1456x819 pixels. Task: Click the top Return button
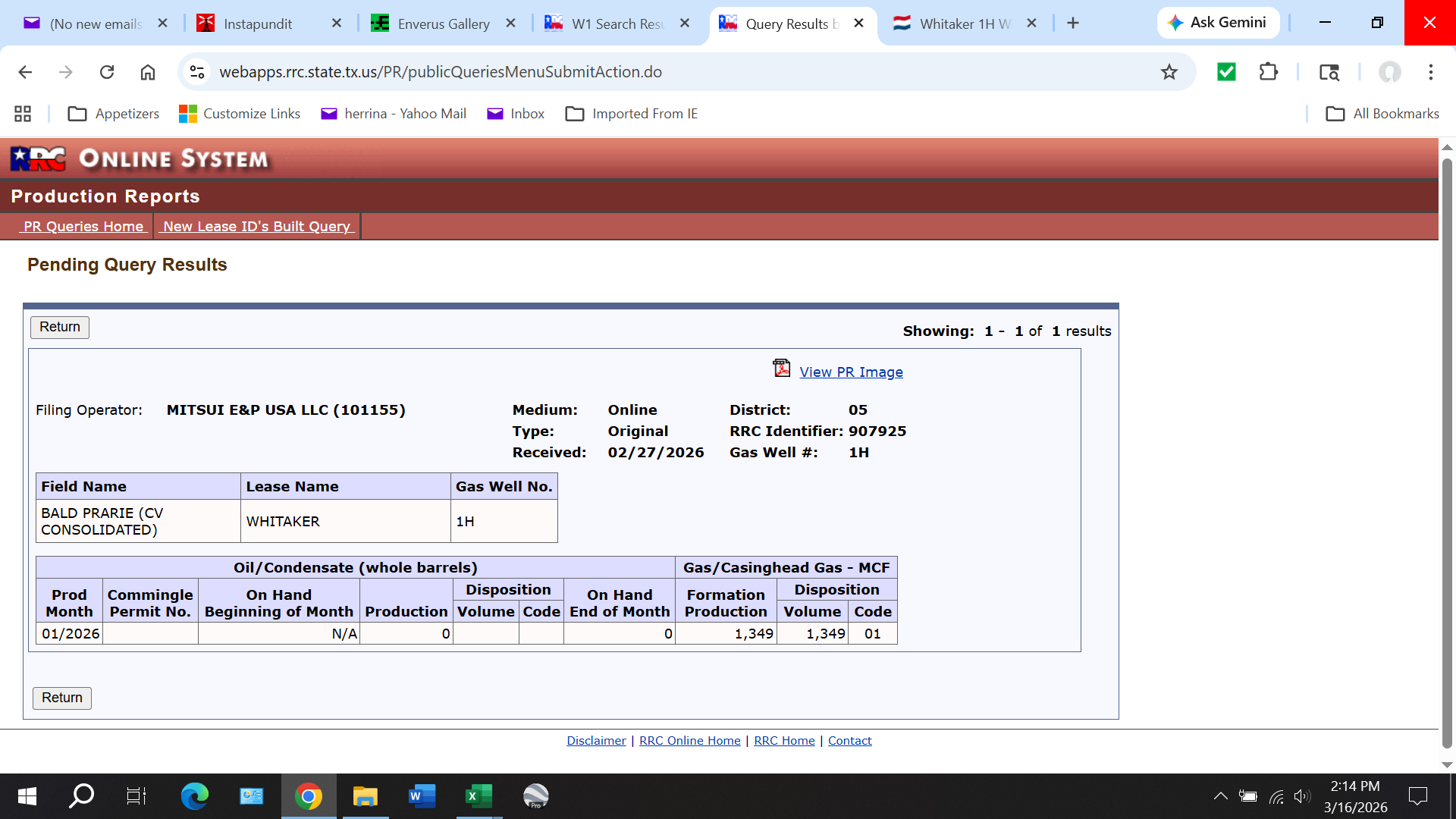tap(60, 327)
